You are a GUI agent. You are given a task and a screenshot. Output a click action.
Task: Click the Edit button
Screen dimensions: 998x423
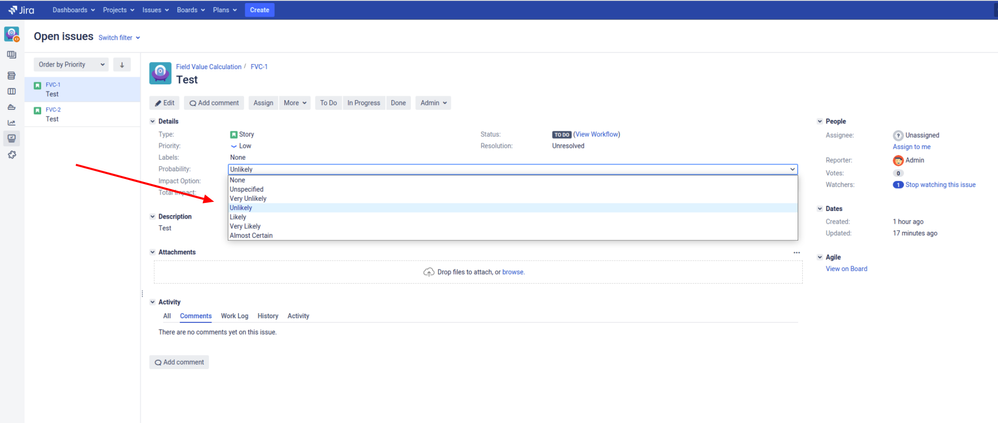pyautogui.click(x=164, y=103)
